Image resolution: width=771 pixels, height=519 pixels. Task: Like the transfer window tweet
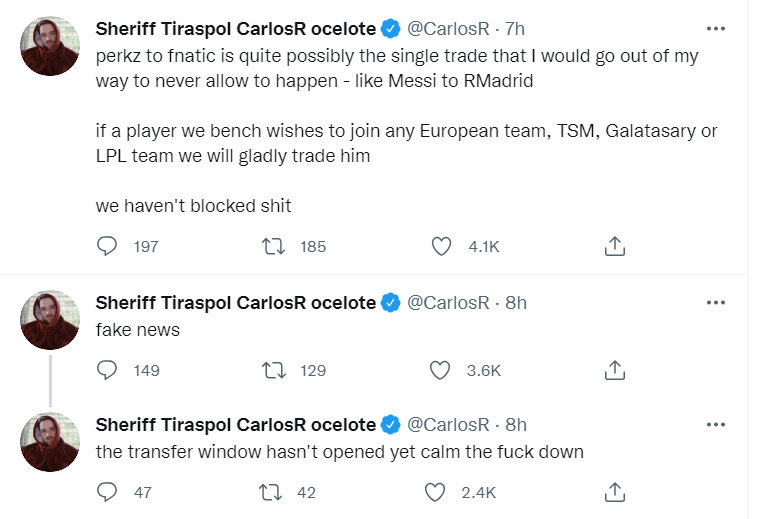click(436, 492)
